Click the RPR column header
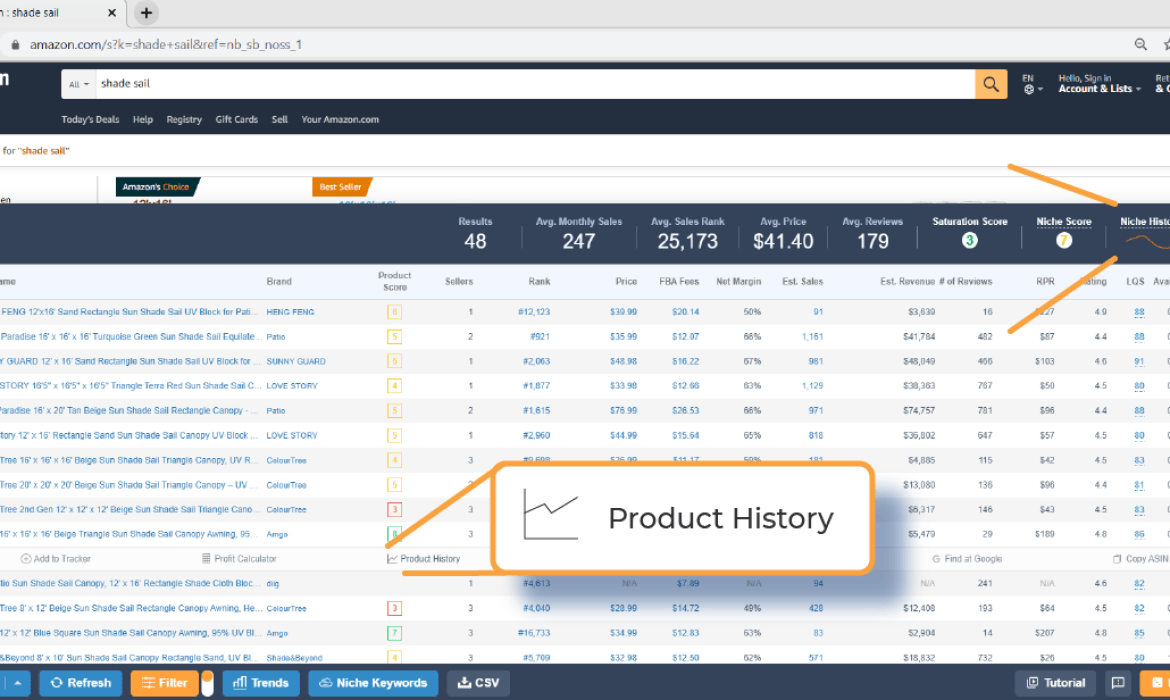Image resolution: width=1170 pixels, height=700 pixels. click(1045, 281)
